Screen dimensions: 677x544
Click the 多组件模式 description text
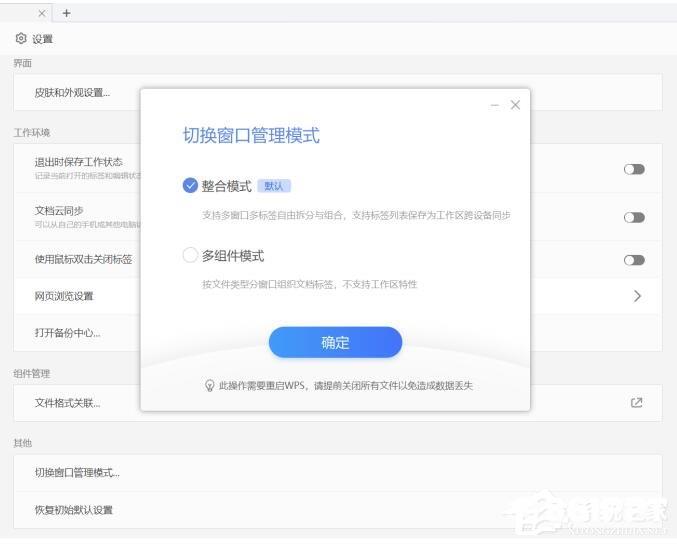[310, 284]
